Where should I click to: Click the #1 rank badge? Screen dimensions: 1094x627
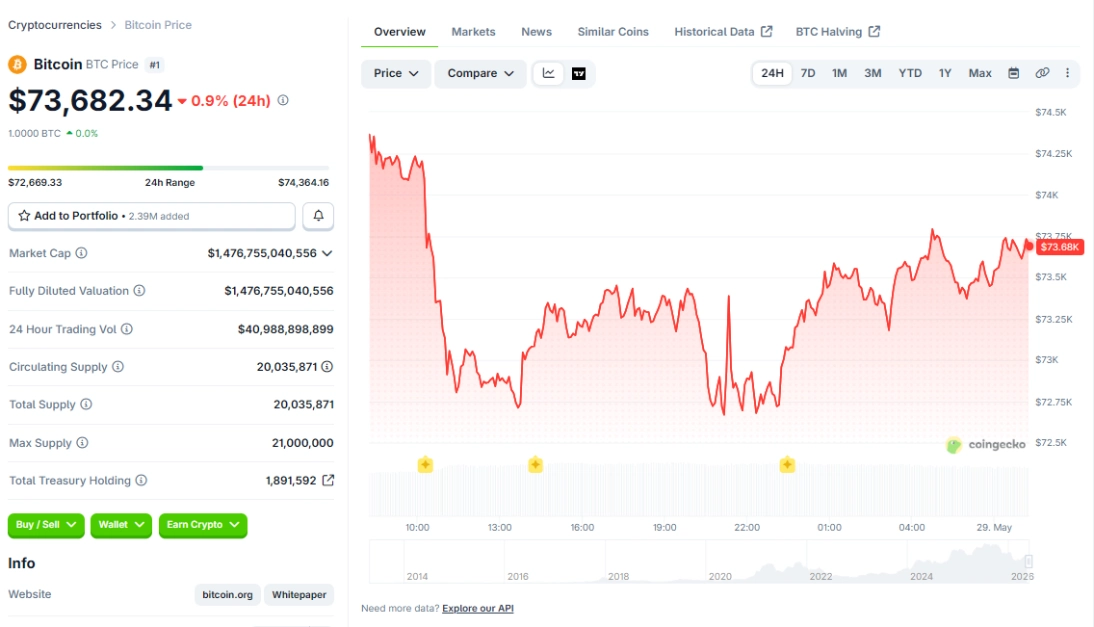pos(154,65)
